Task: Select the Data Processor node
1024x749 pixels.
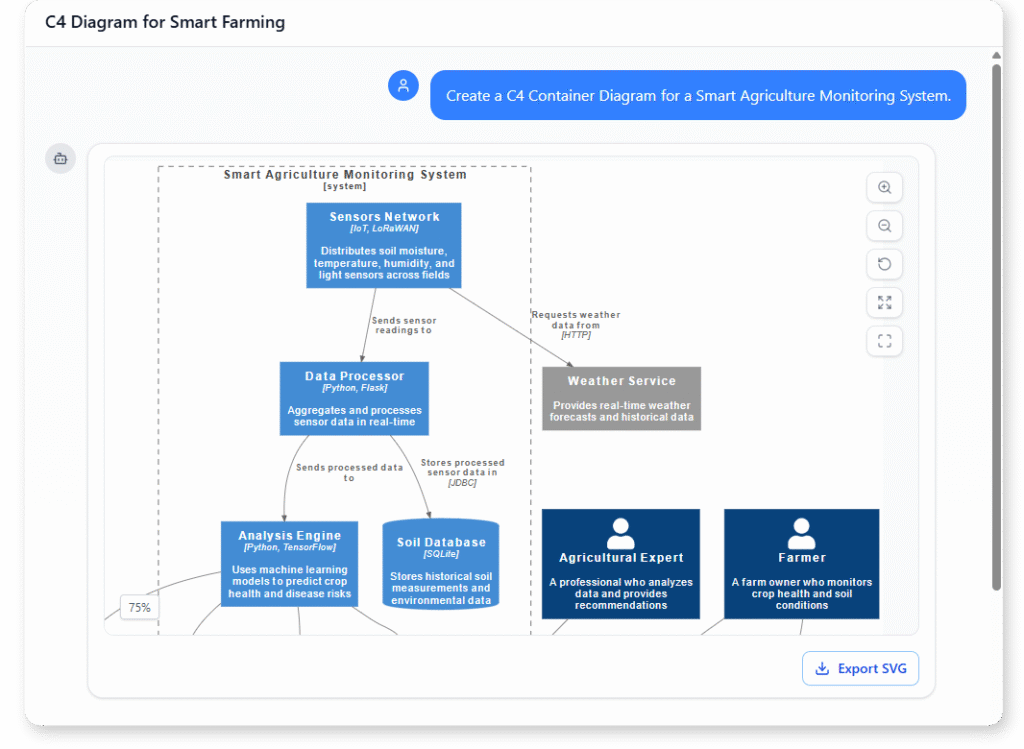Action: [x=354, y=398]
